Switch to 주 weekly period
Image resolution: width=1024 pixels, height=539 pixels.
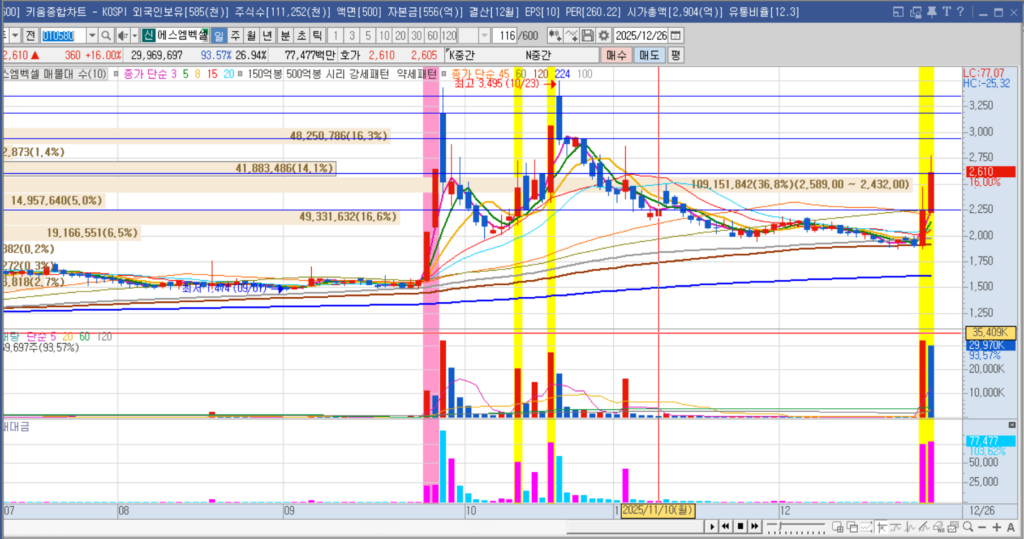(x=233, y=35)
